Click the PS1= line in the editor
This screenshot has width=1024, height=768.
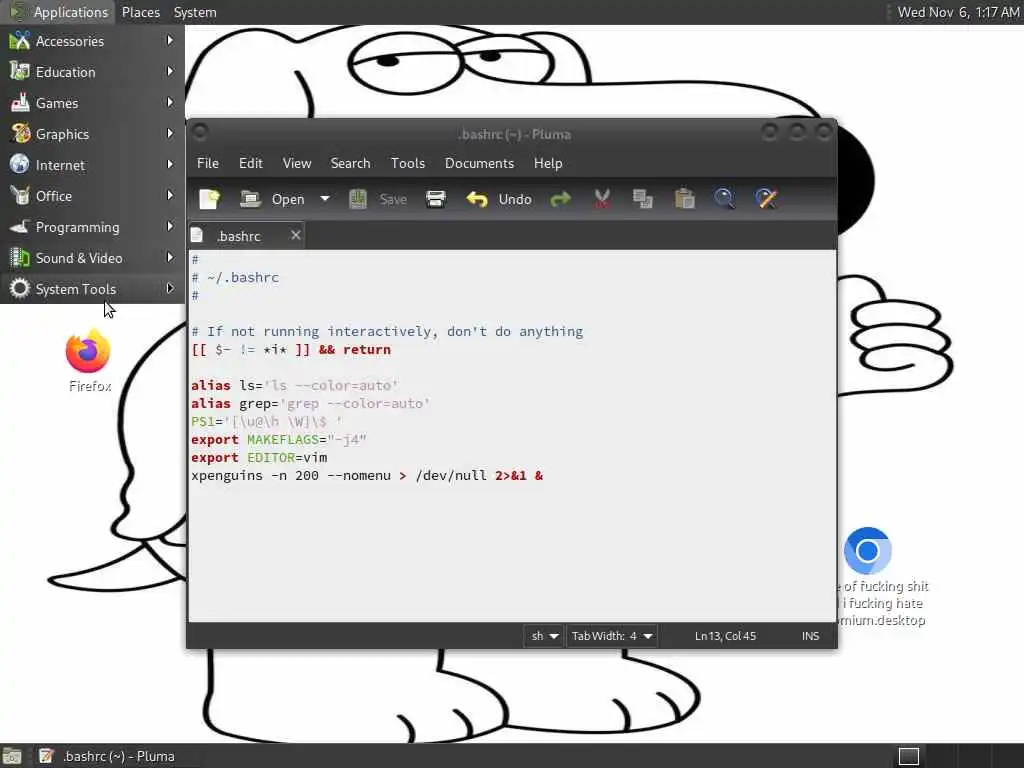266,422
